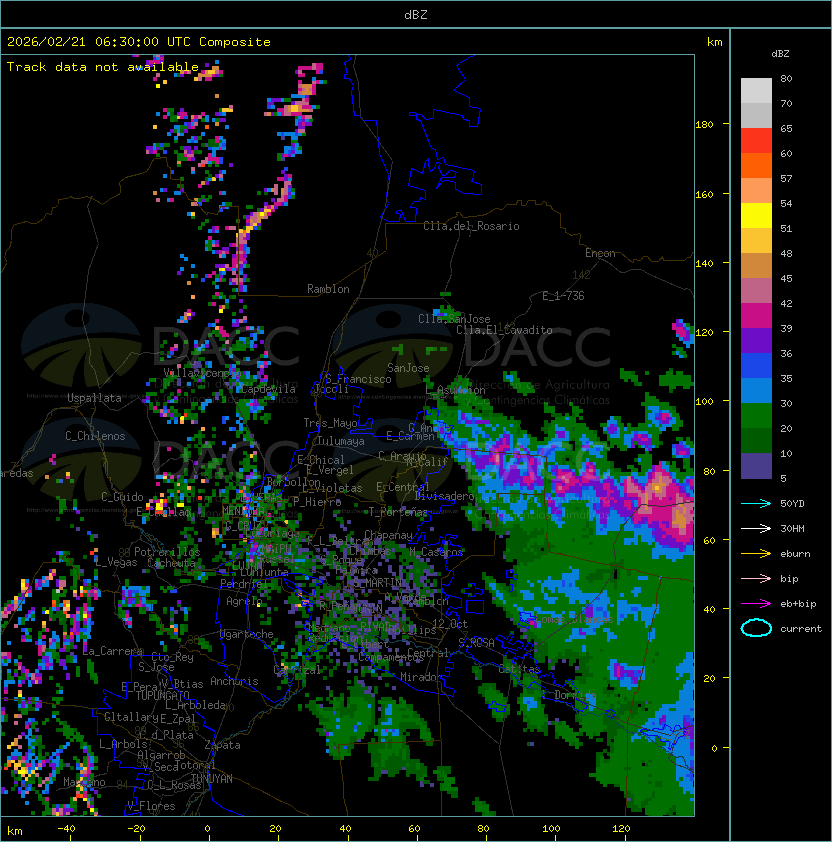
Task: Click the 'eburn' legend label
Action: pyautogui.click(x=795, y=554)
